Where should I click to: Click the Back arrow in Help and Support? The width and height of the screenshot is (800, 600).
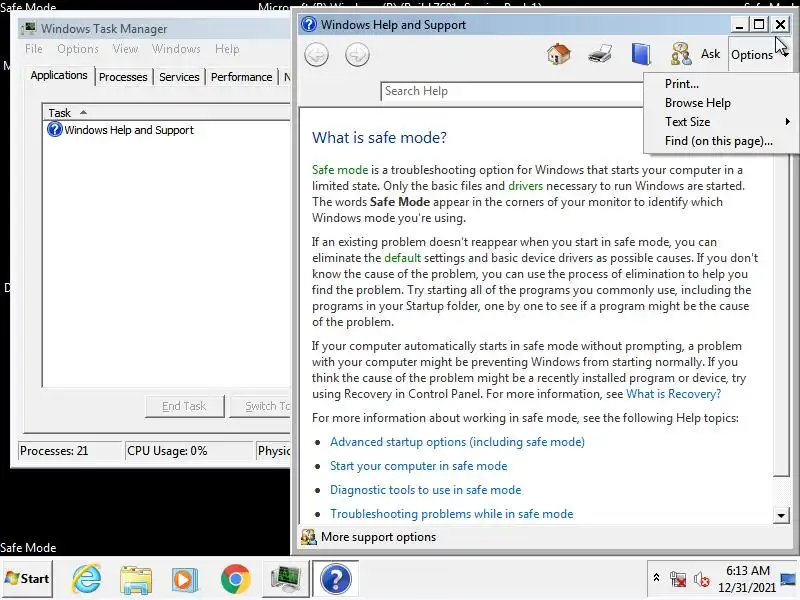(316, 55)
